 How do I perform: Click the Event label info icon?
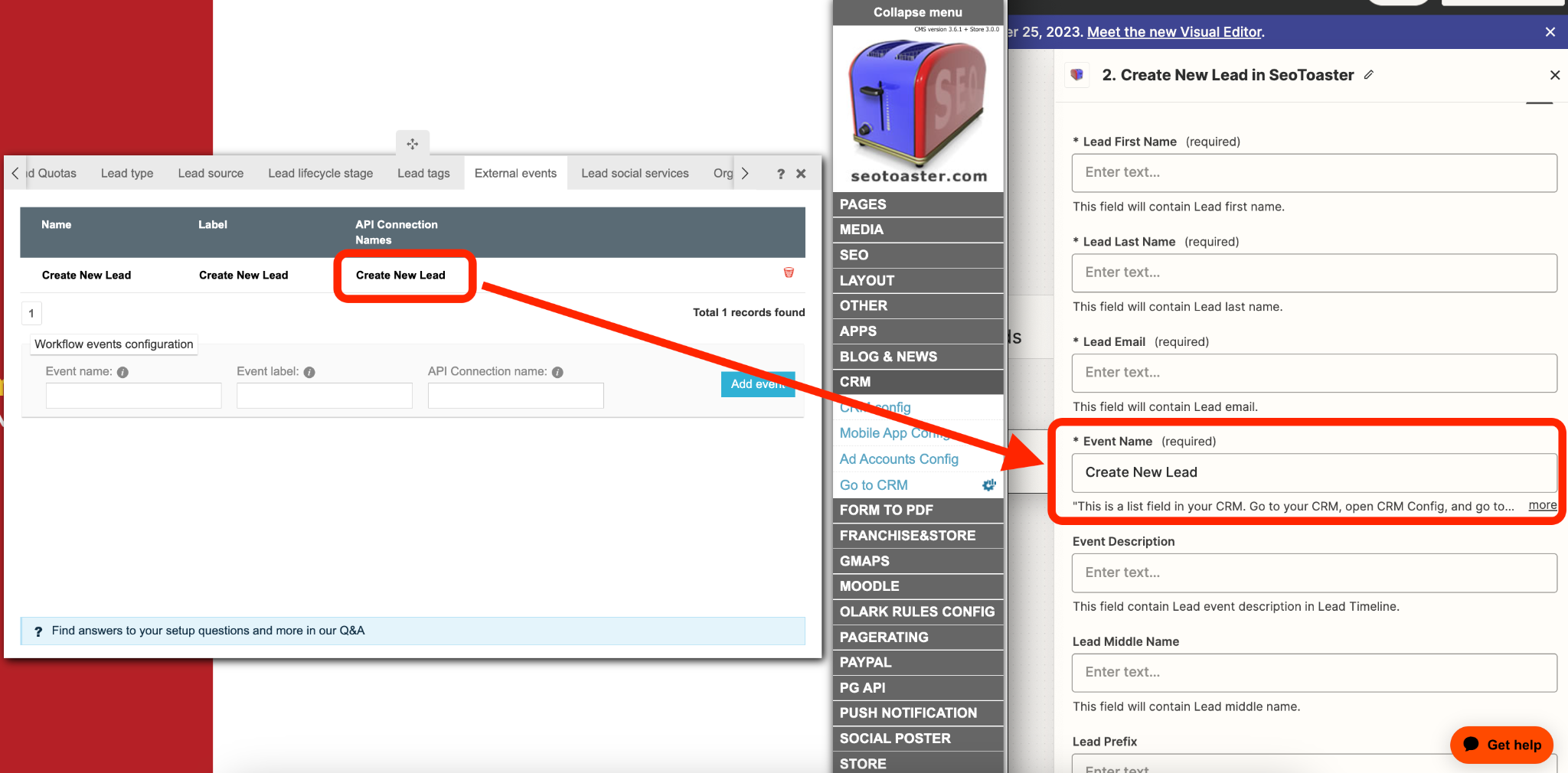click(309, 372)
